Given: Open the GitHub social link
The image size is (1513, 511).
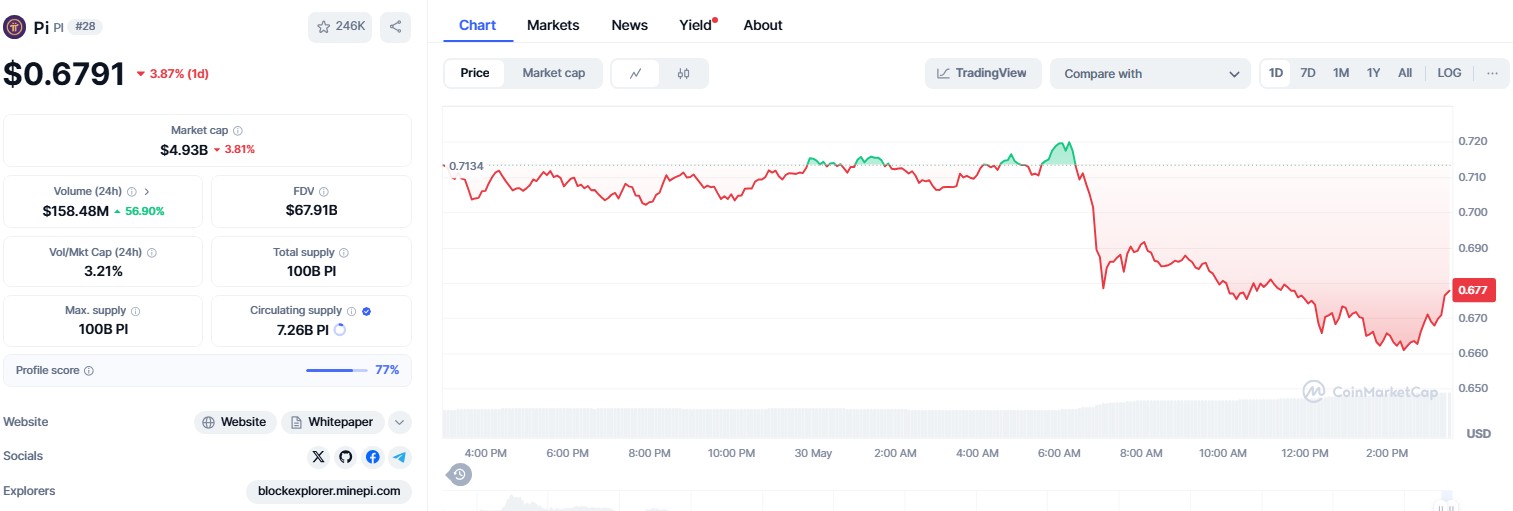Looking at the screenshot, I should click(345, 457).
